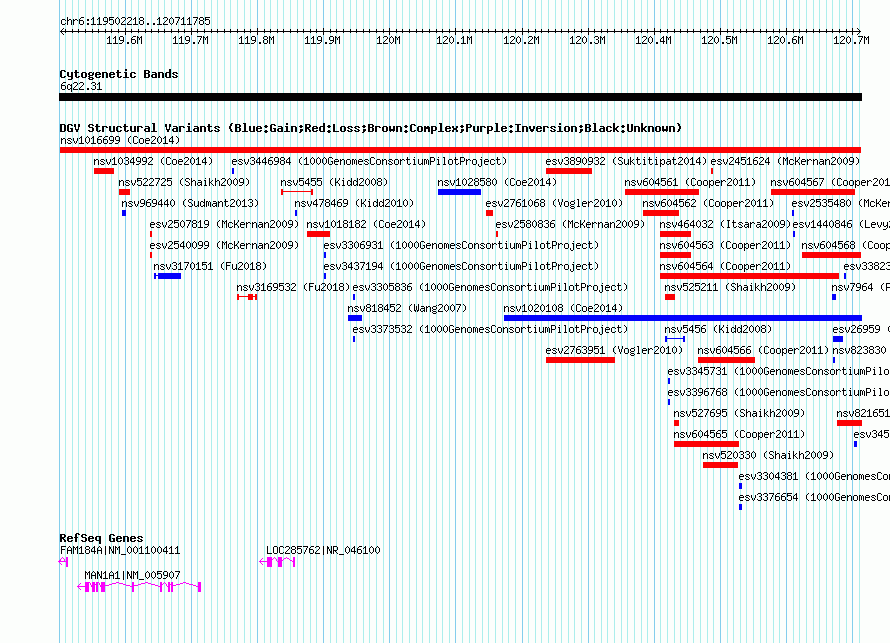
Task: Click the blue nsv3170151 gain bar
Action: [168, 276]
